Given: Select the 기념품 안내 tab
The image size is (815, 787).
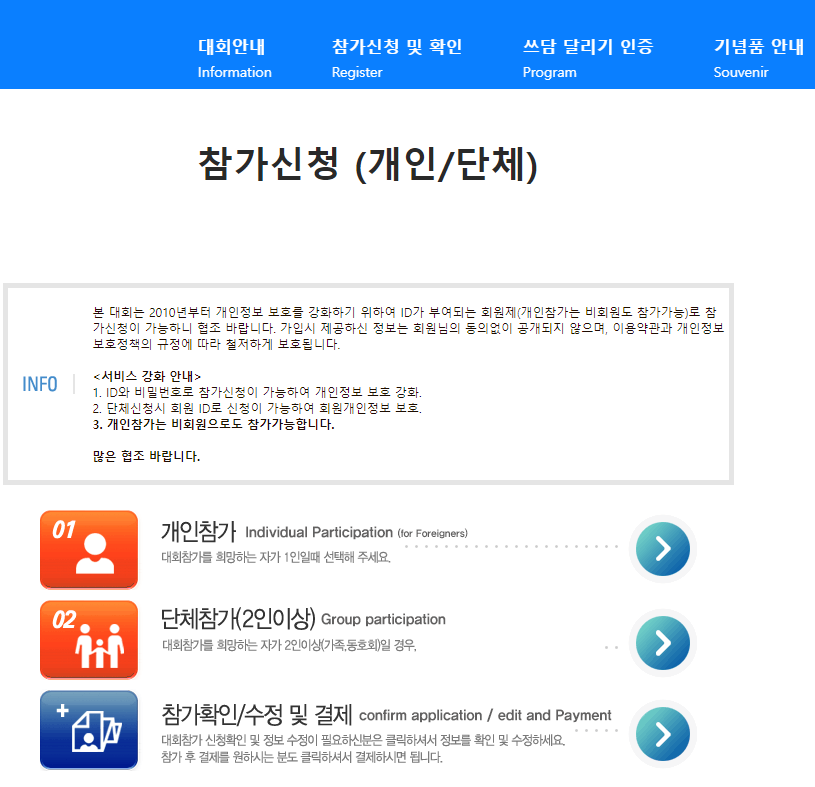Looking at the screenshot, I should pyautogui.click(x=760, y=45).
